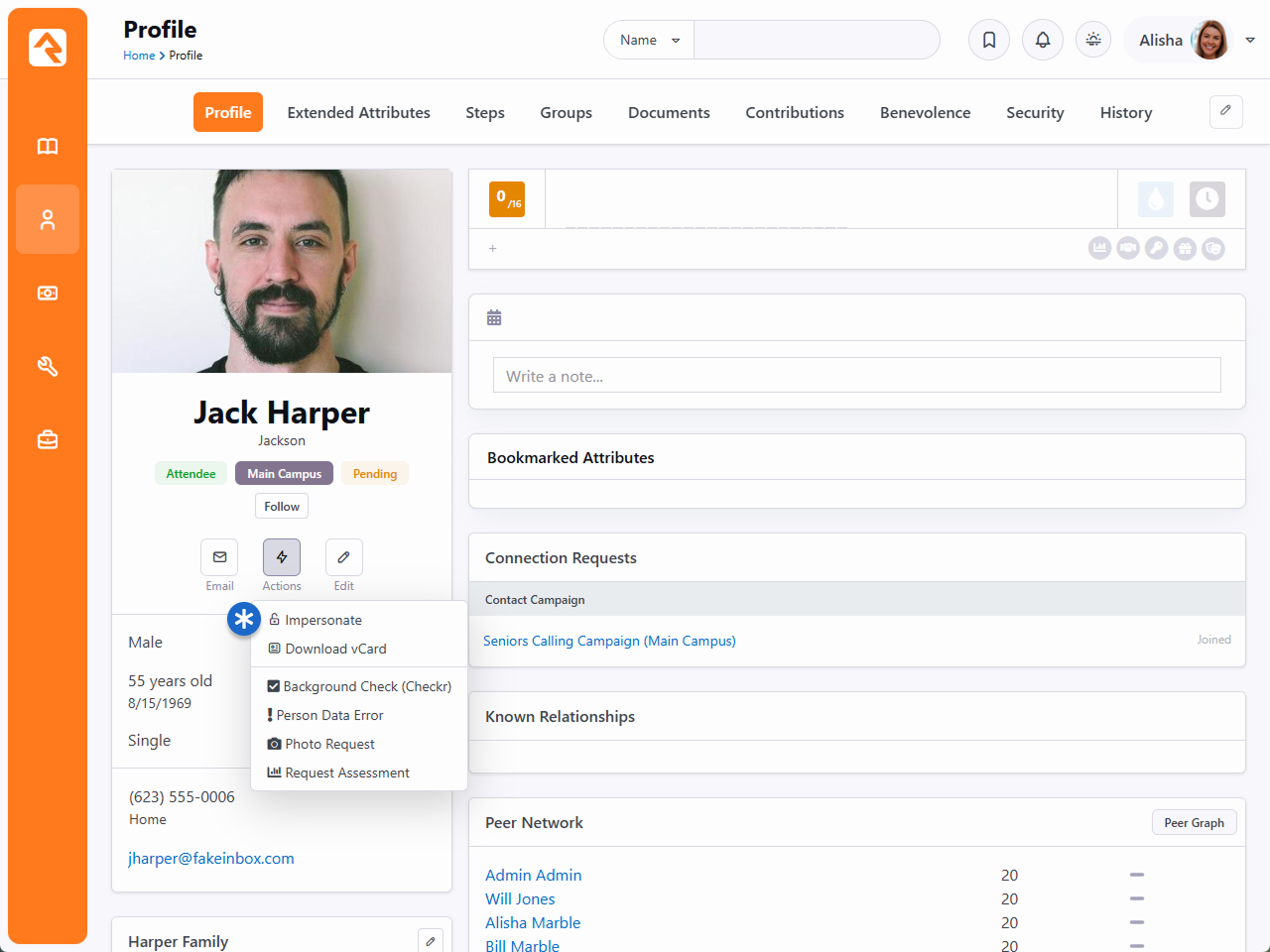Click the pencil Edit icon under profile

pyautogui.click(x=343, y=557)
